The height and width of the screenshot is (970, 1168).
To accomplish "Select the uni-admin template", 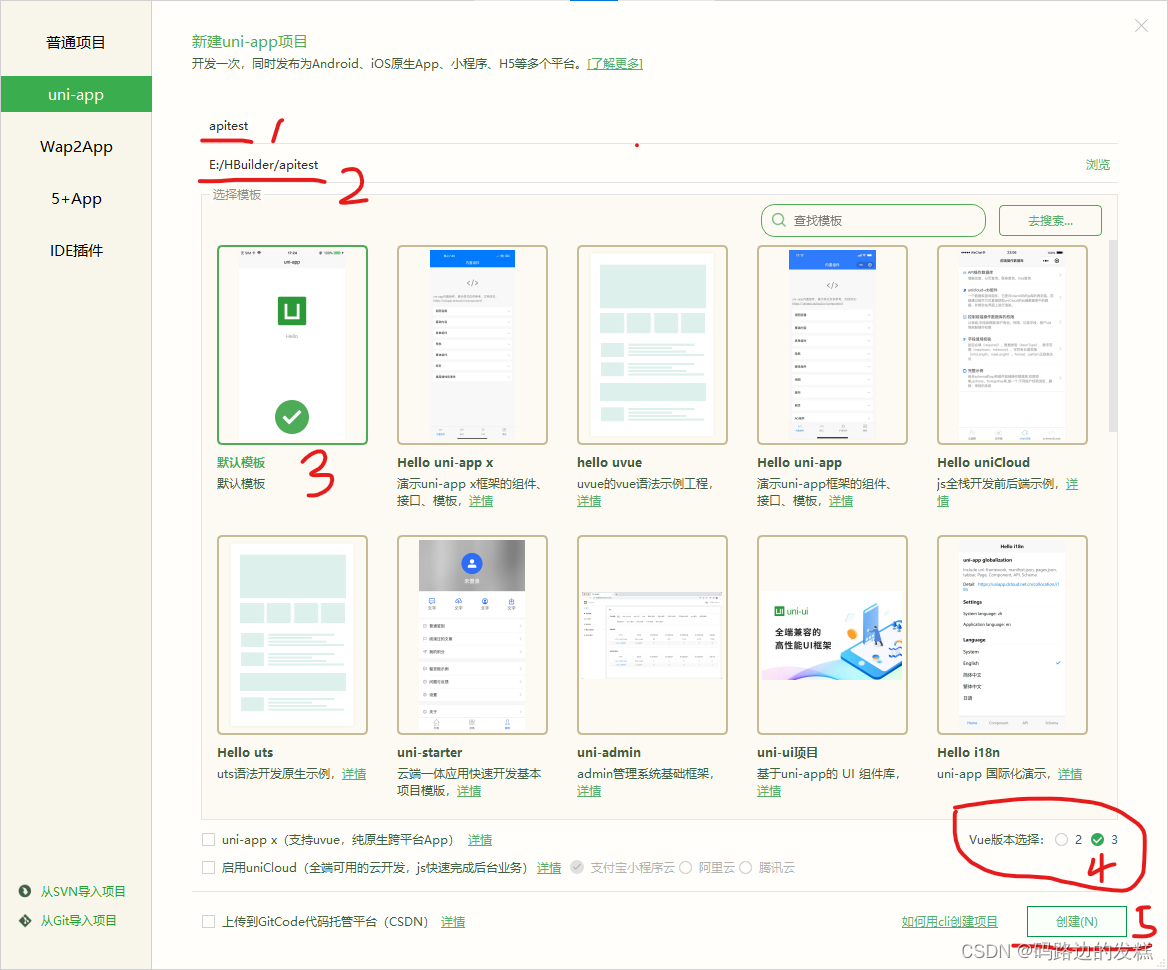I will 652,635.
